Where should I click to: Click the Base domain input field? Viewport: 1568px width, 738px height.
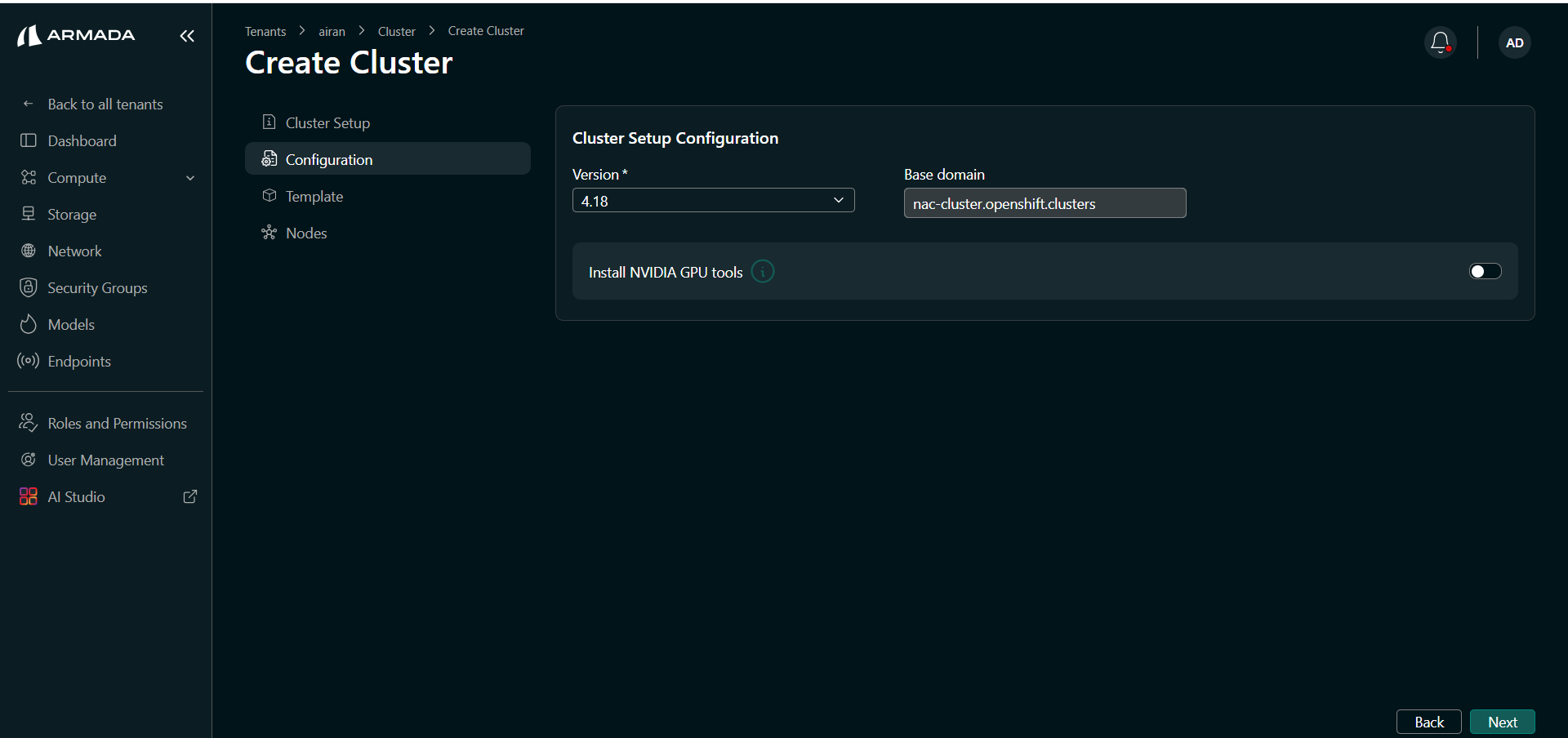[x=1045, y=202]
